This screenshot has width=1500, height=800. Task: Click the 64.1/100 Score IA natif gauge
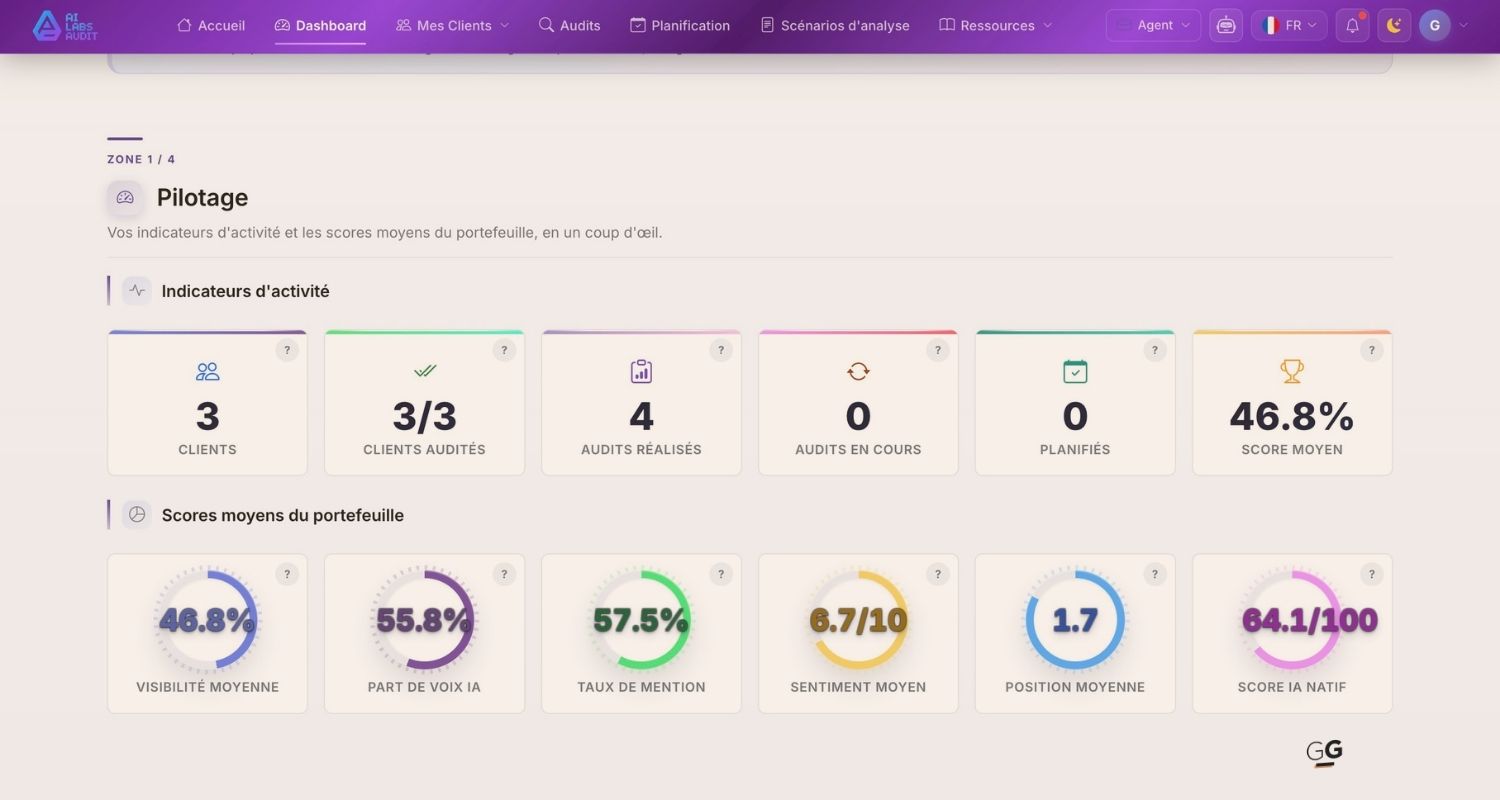click(1292, 620)
